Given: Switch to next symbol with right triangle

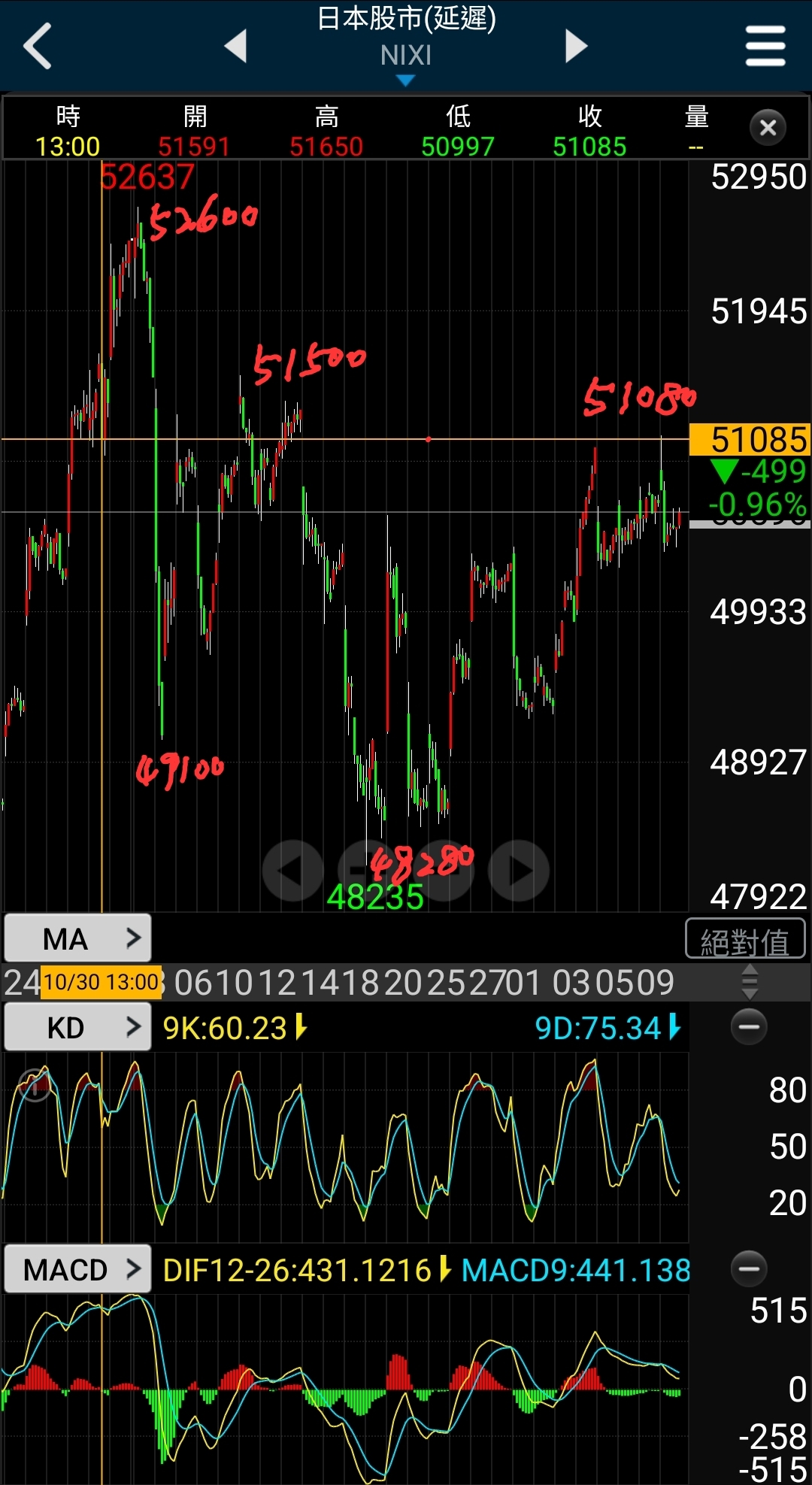Looking at the screenshot, I should pos(575,46).
